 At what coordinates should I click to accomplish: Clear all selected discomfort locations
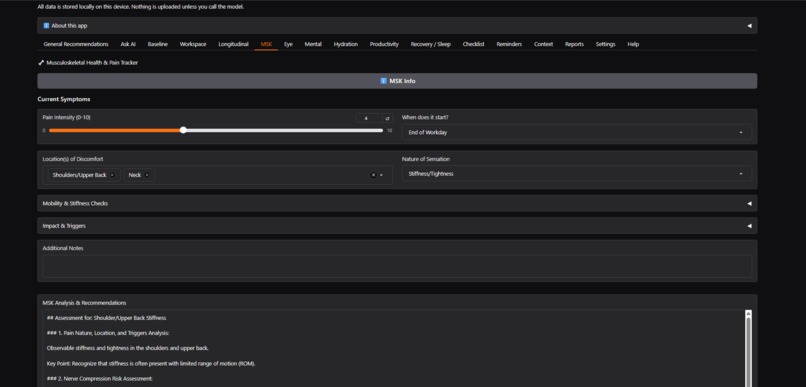click(373, 175)
